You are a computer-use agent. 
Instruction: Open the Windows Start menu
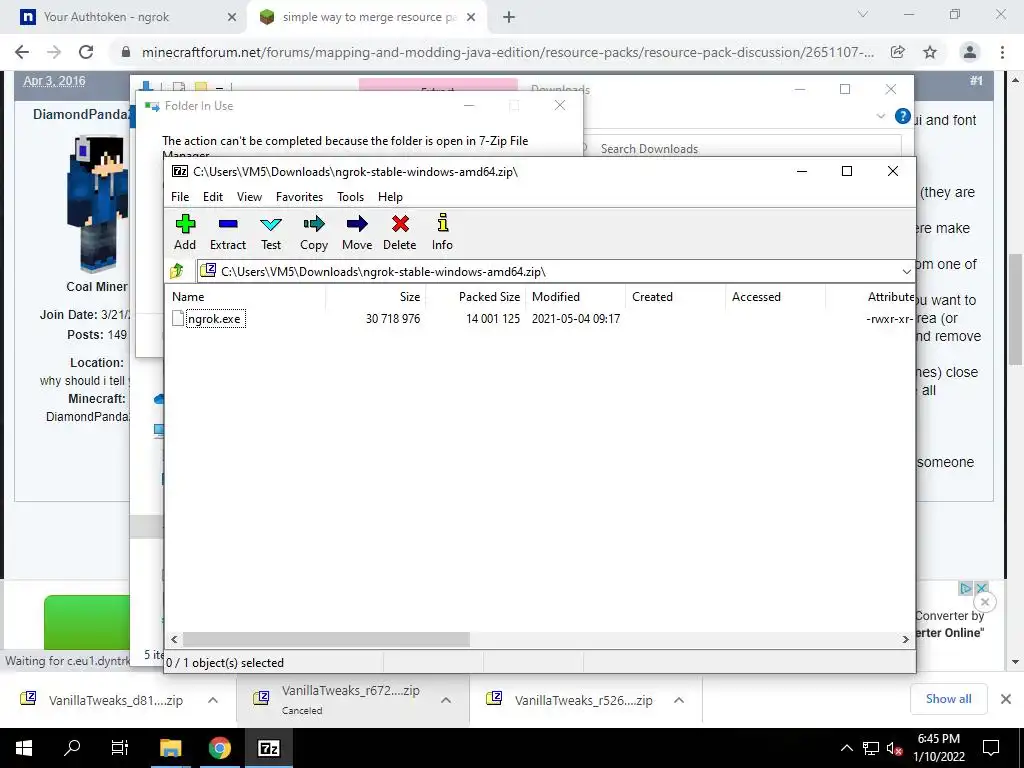click(24, 748)
